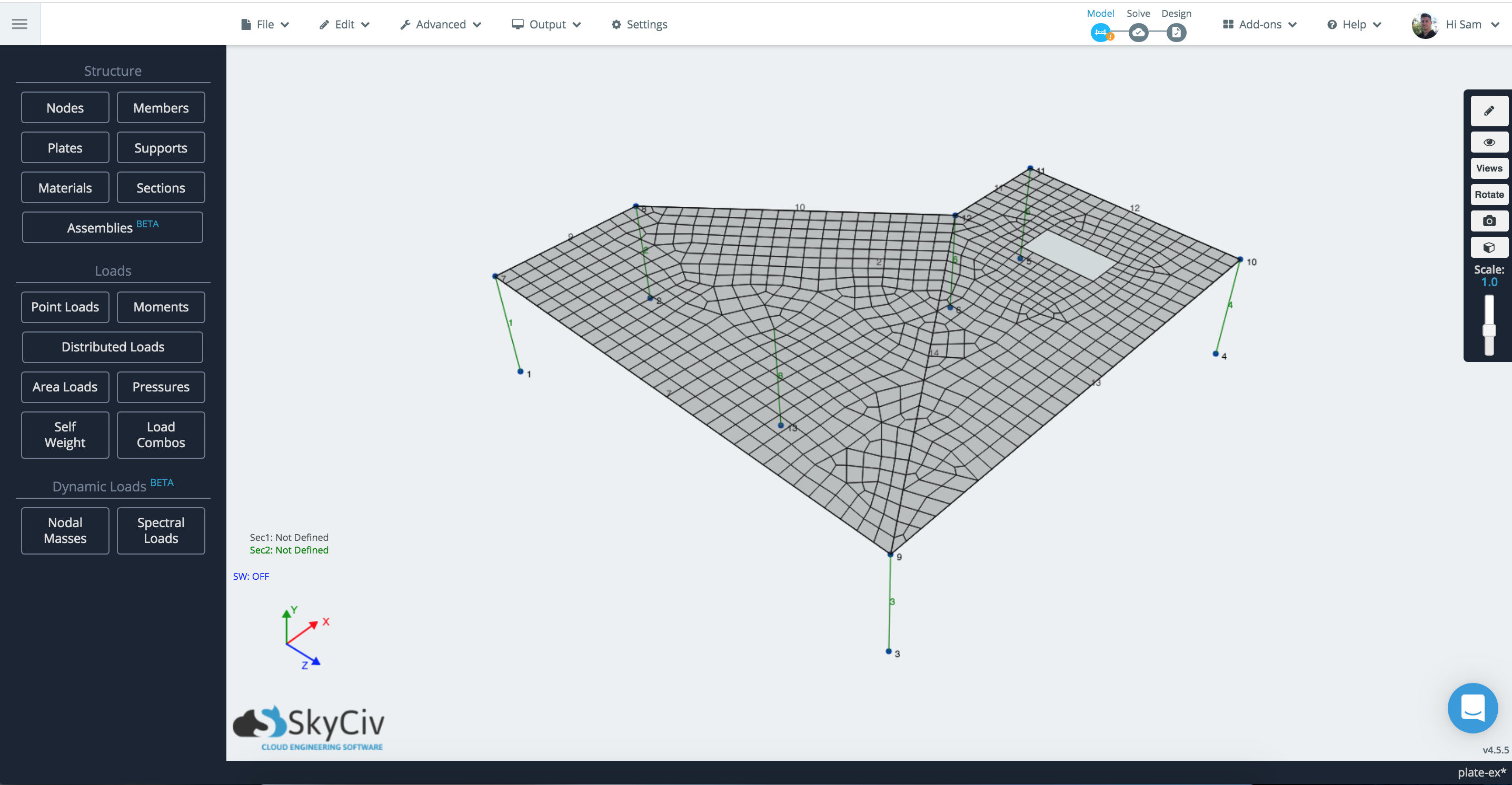
Task: Toggle the Design step indicator
Action: coord(1175,32)
